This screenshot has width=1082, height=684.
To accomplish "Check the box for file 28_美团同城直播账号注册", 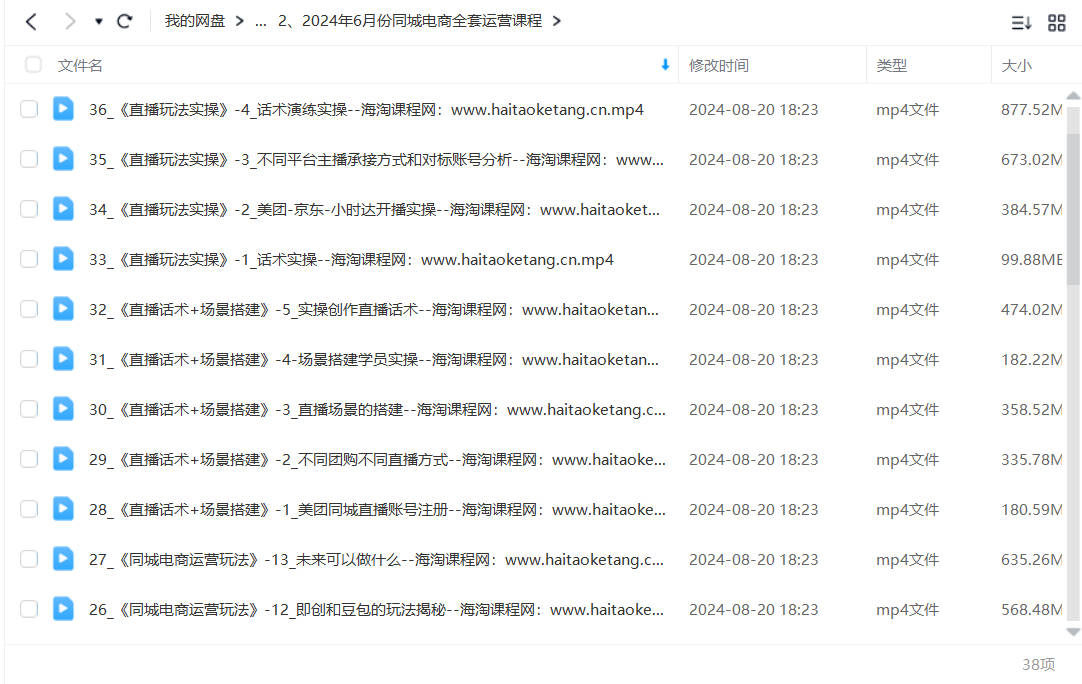I will 29,509.
